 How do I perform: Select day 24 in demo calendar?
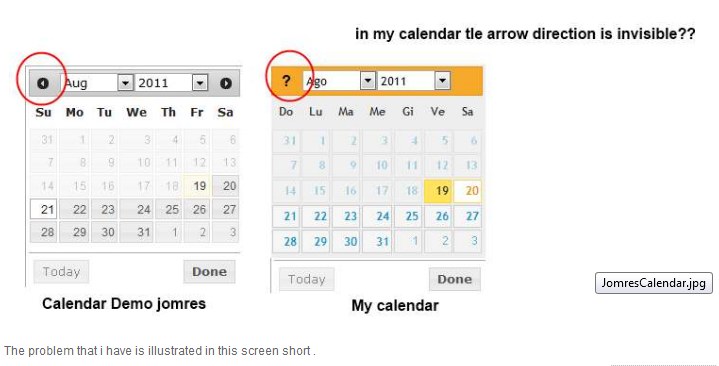[137, 209]
